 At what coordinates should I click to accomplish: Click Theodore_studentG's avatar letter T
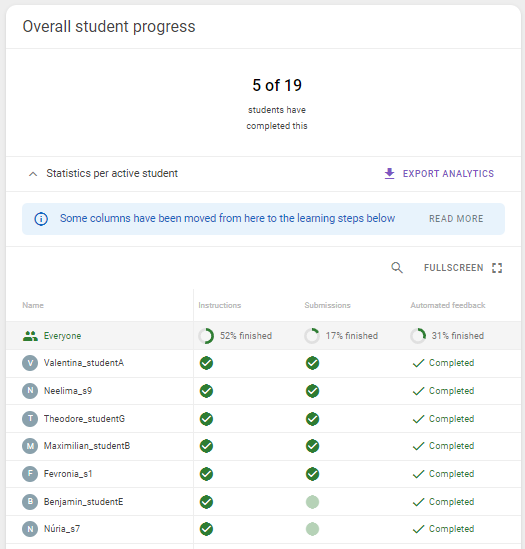30,419
